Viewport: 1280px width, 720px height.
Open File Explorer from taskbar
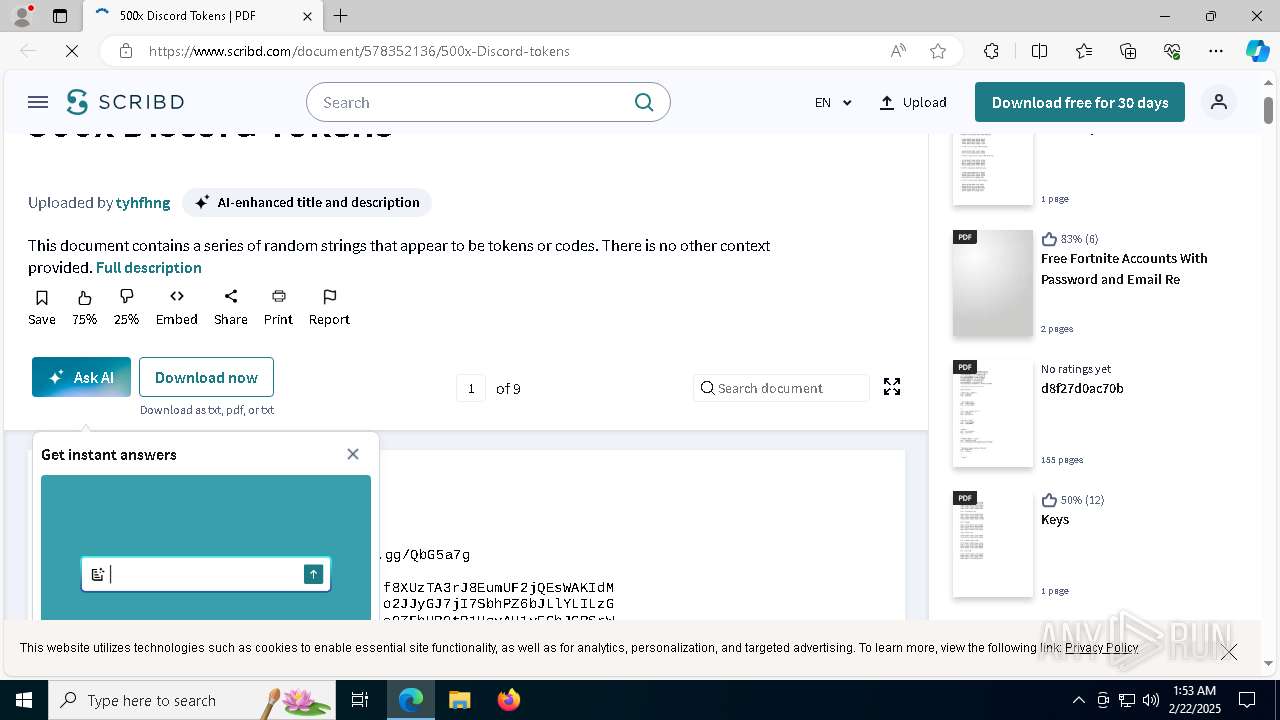click(x=459, y=700)
